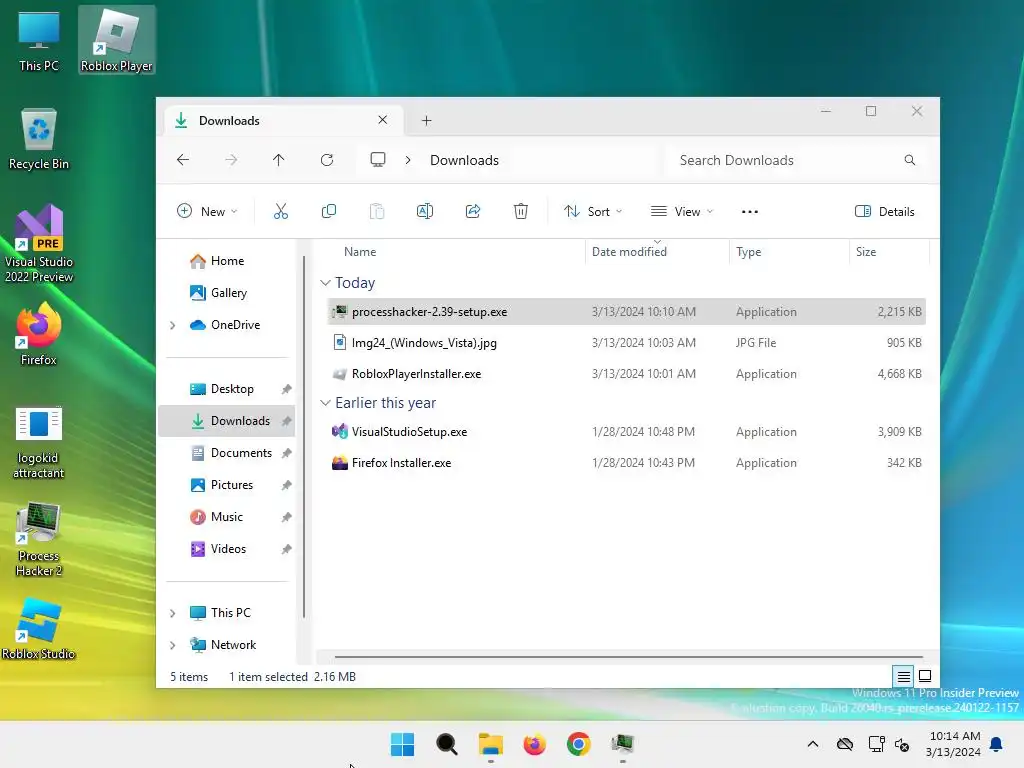
Task: Open Music in the navigation pane
Action: [226, 517]
